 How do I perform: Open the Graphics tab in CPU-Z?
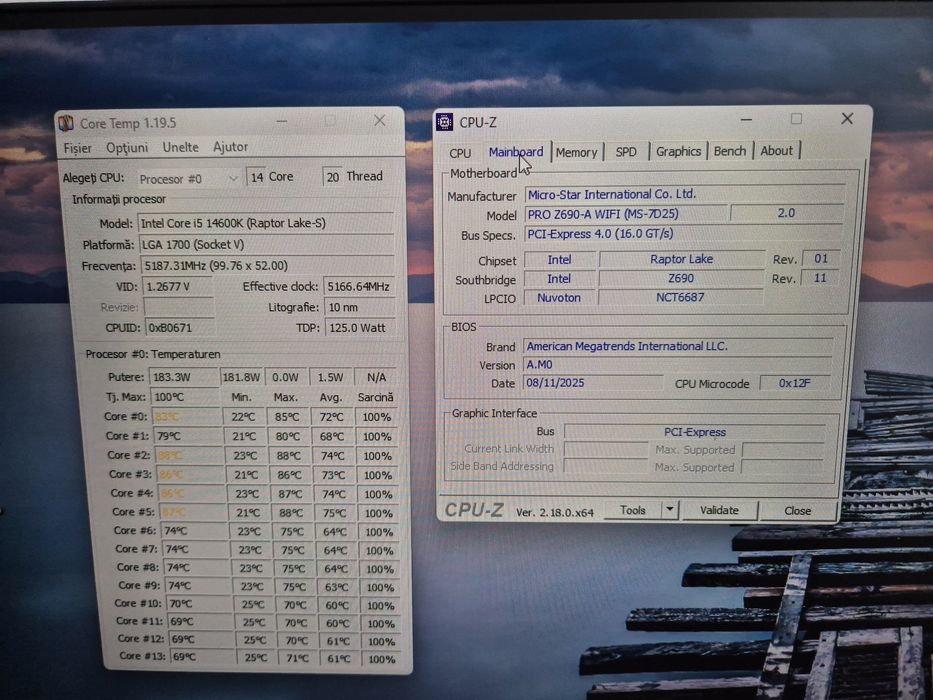(678, 151)
